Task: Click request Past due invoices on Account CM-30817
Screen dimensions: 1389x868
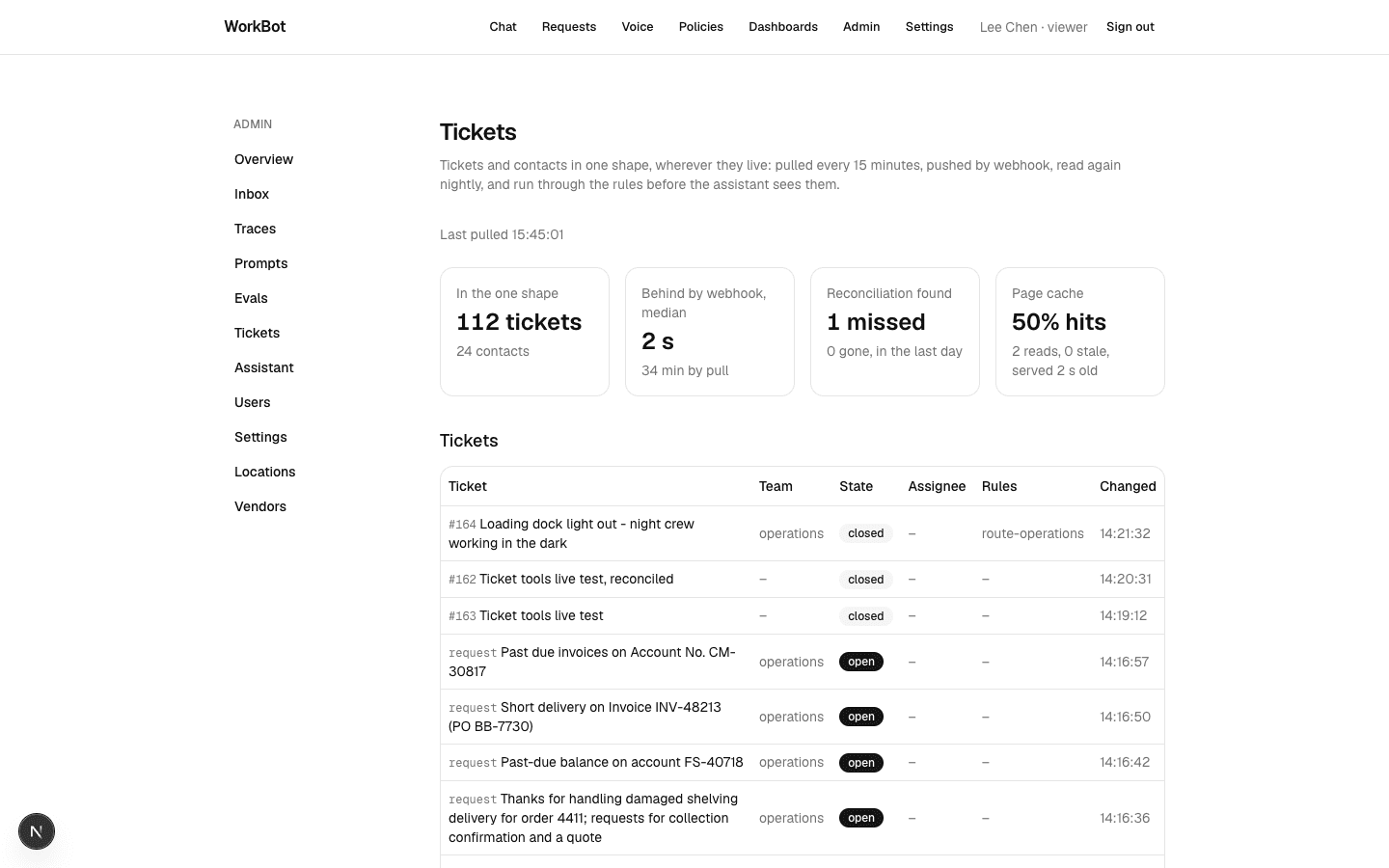Action: (x=592, y=662)
